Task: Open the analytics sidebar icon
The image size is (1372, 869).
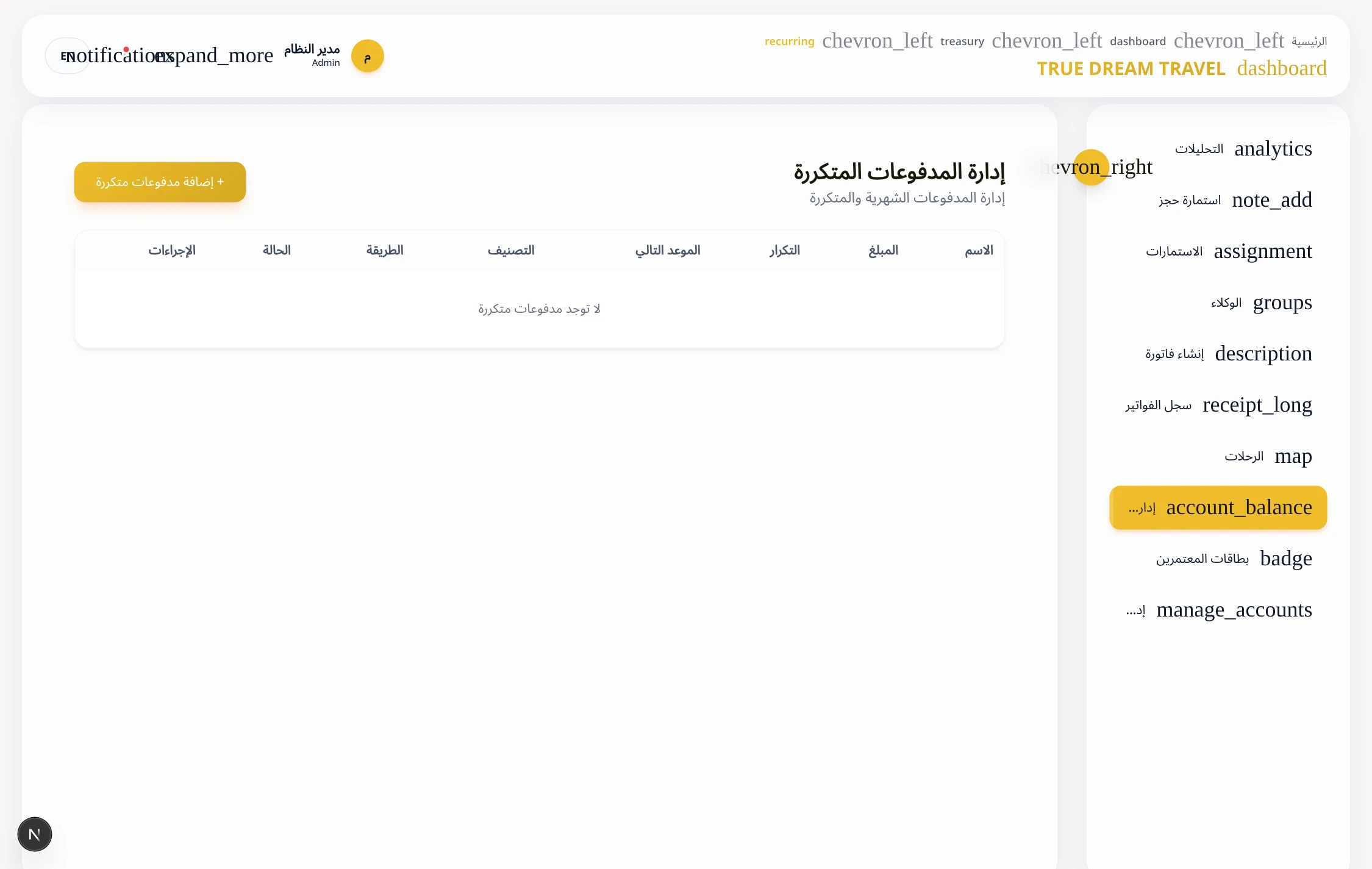Action: 1273,149
